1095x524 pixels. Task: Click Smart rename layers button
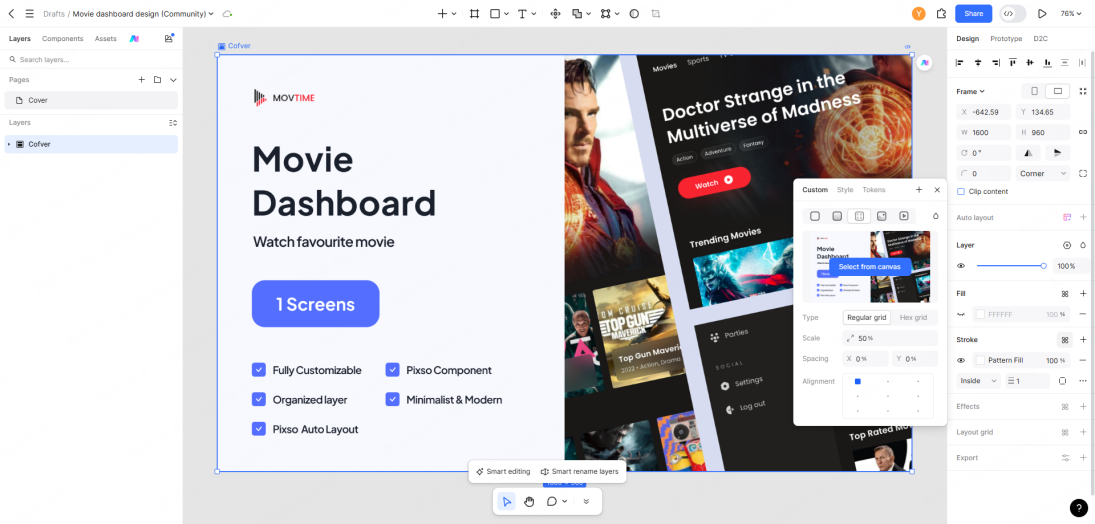coord(580,472)
